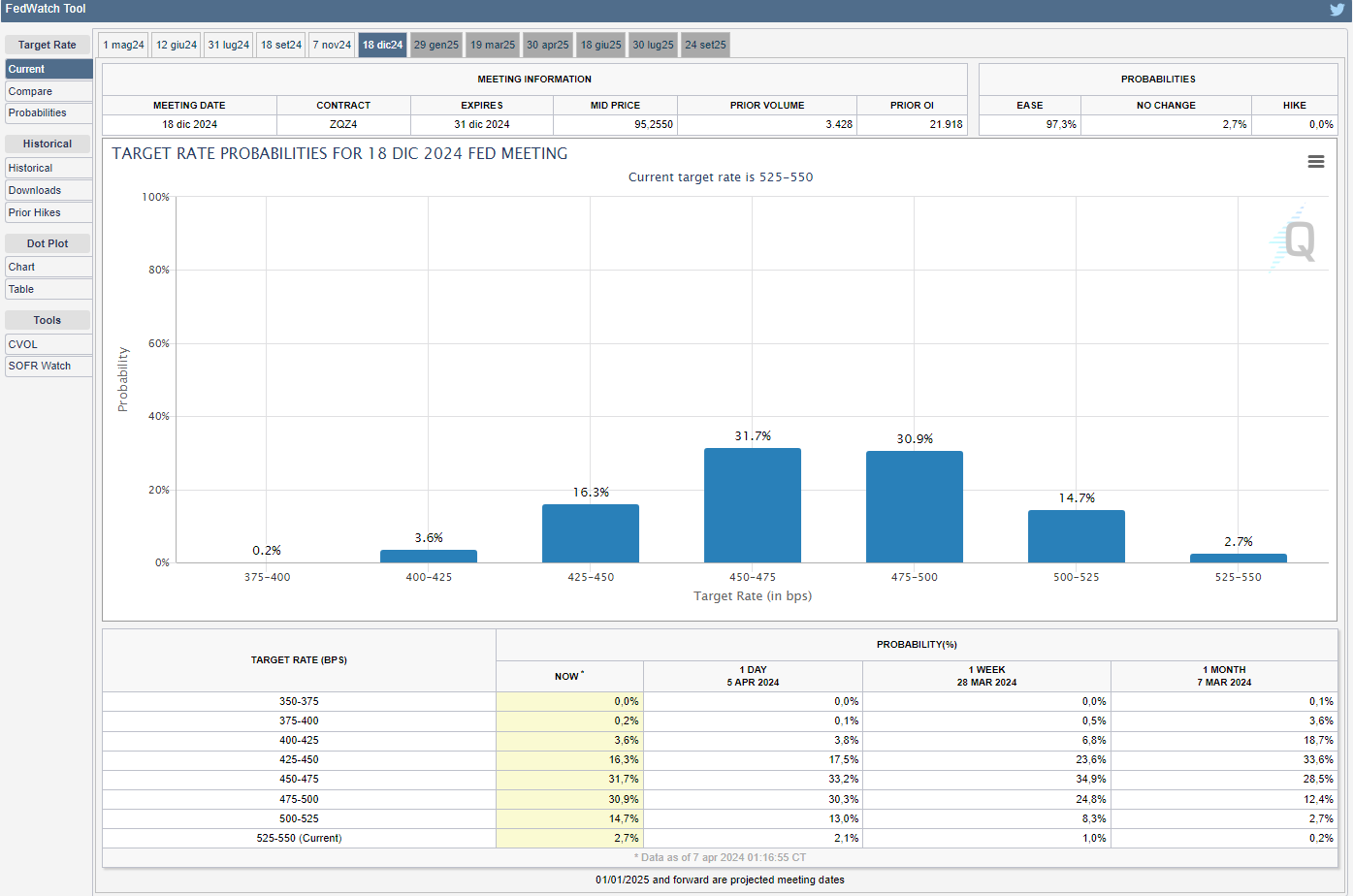The width and height of the screenshot is (1353, 896).
Task: Launch the CVOL tool
Action: coord(48,344)
